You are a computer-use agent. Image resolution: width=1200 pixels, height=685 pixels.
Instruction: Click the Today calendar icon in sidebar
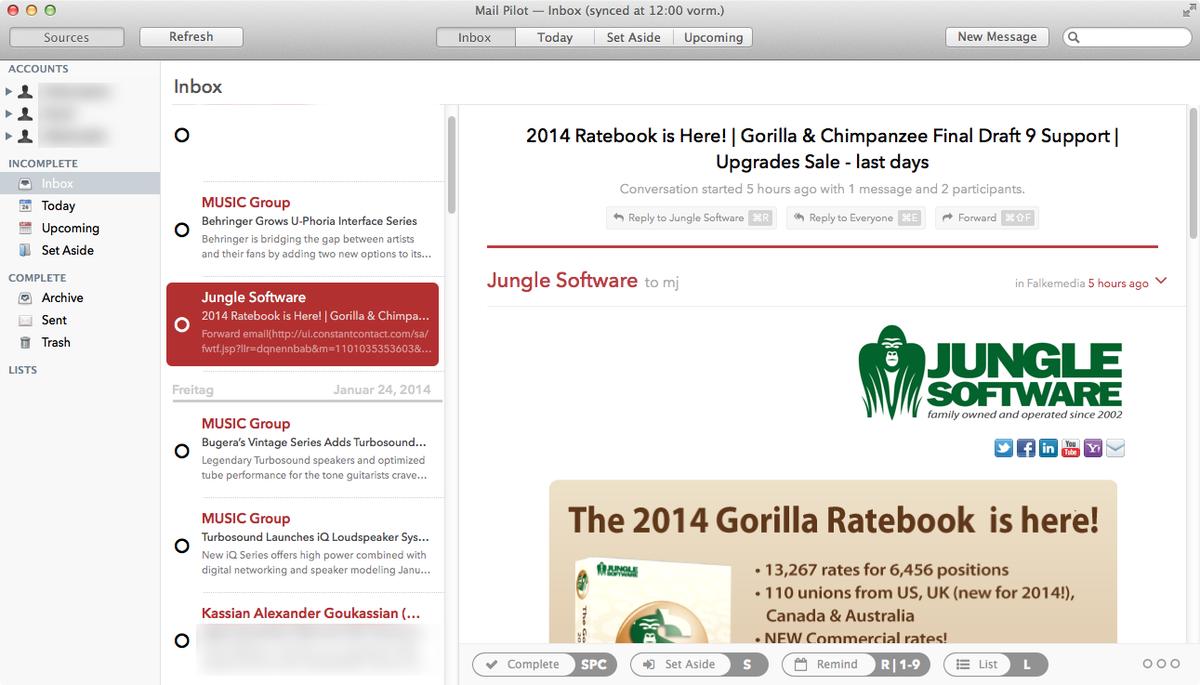pyautogui.click(x=26, y=205)
